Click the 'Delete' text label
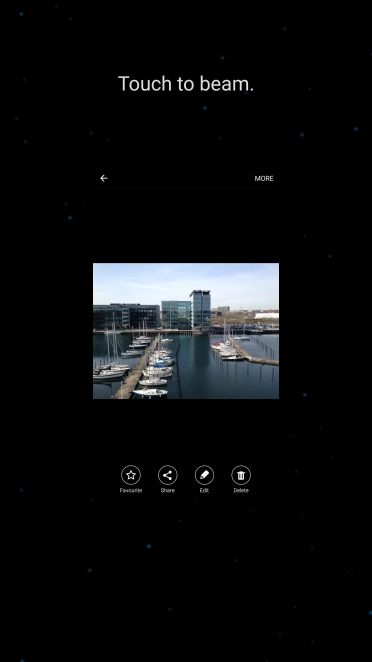 (x=241, y=491)
